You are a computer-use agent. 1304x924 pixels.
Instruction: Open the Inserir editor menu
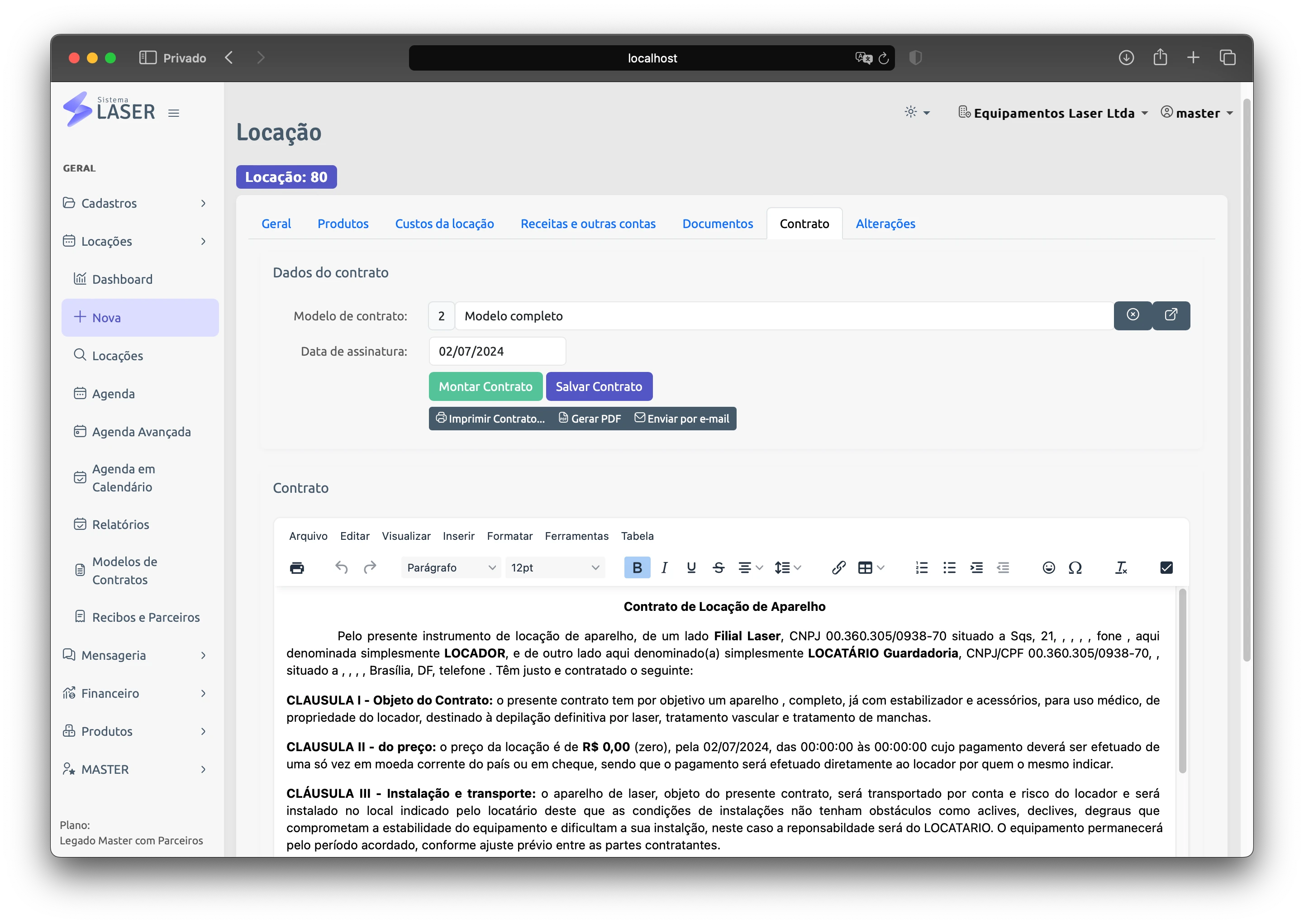pos(458,536)
